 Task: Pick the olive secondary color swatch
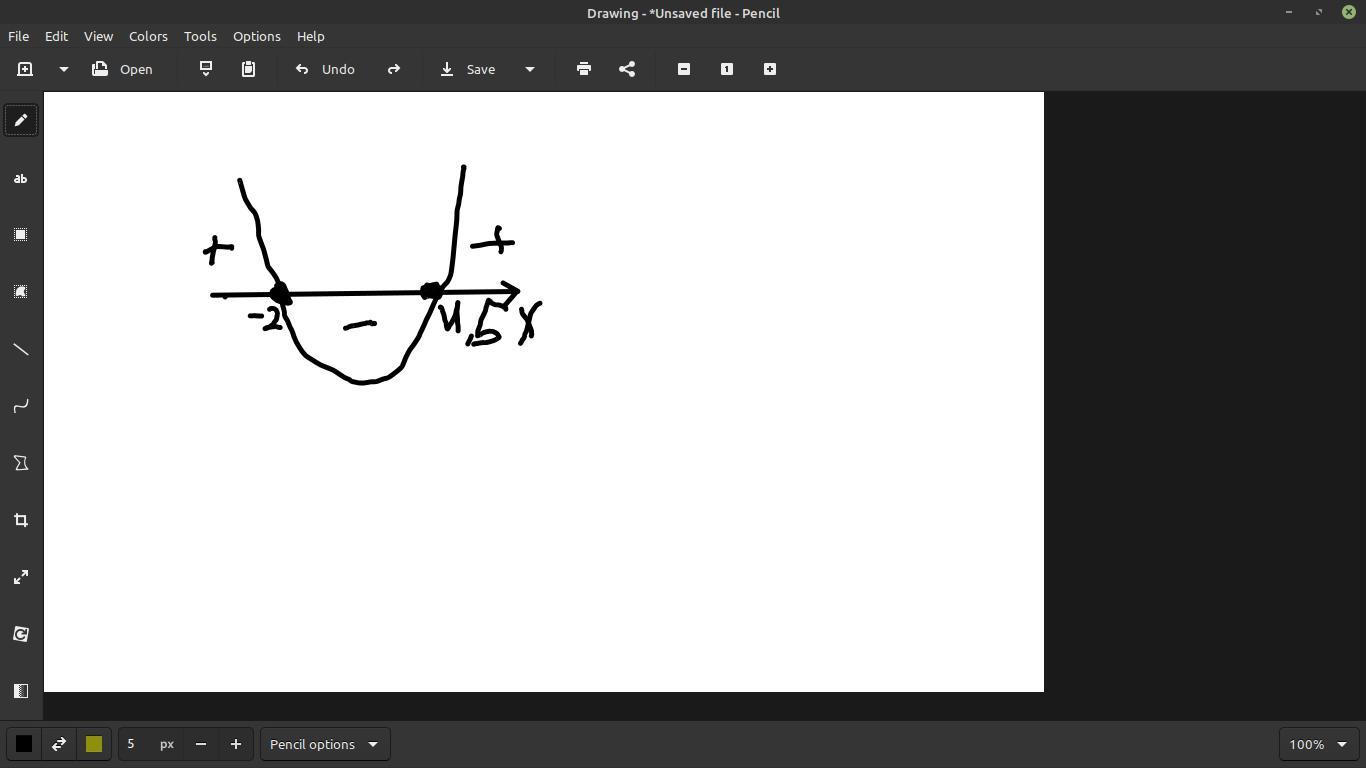94,744
